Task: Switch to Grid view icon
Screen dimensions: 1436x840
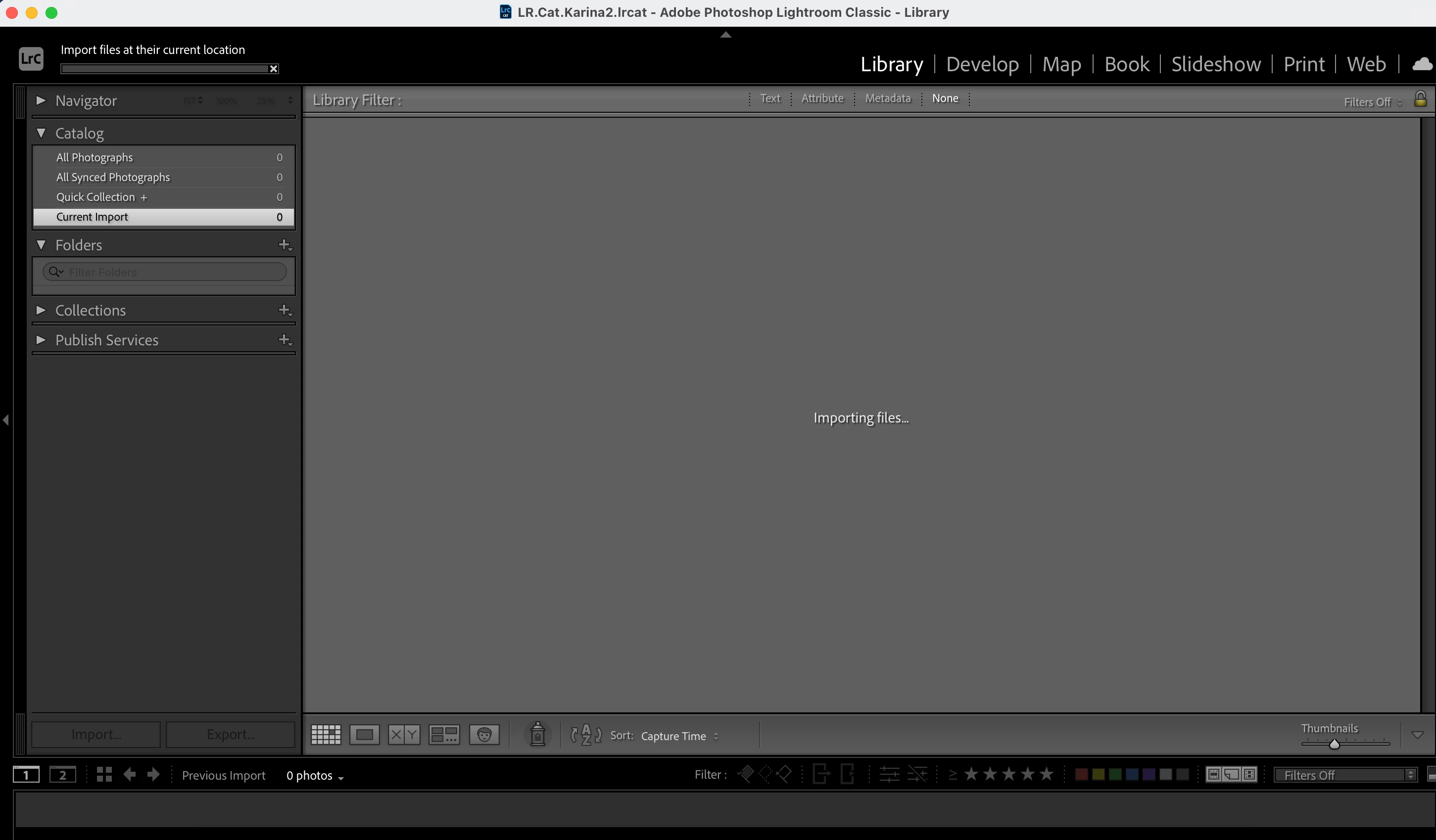Action: point(326,735)
